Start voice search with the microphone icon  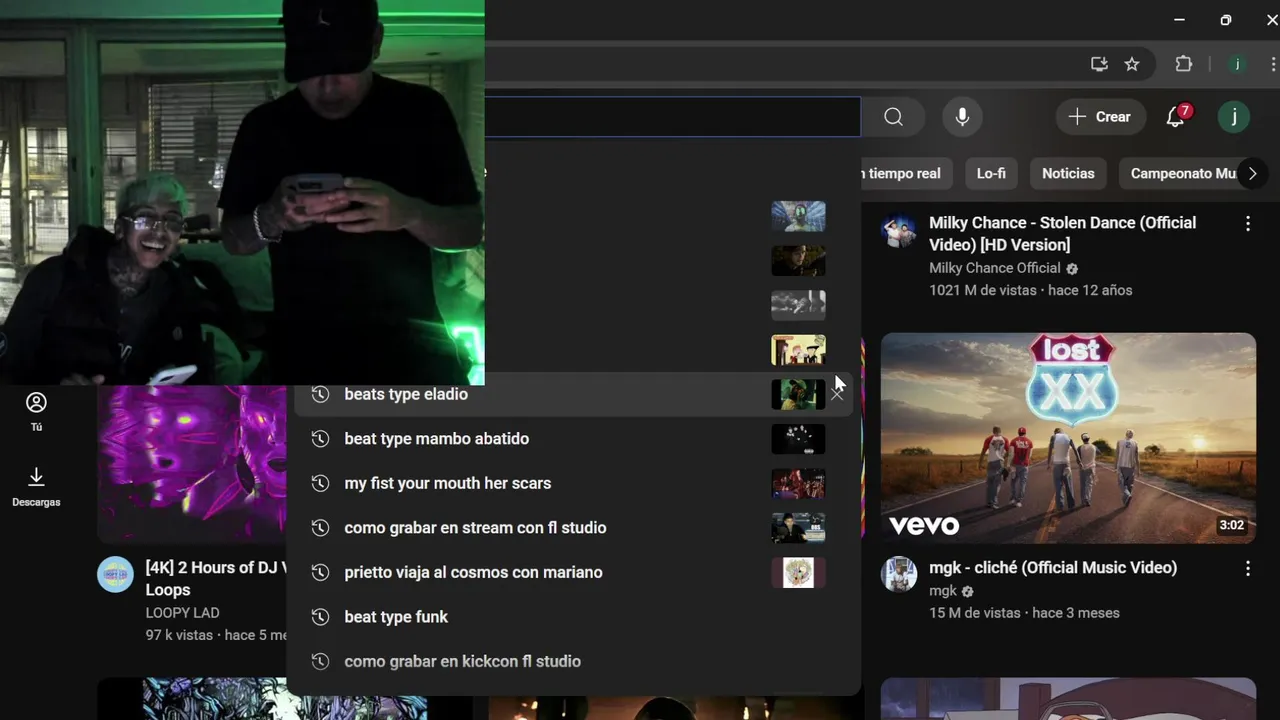pos(962,117)
